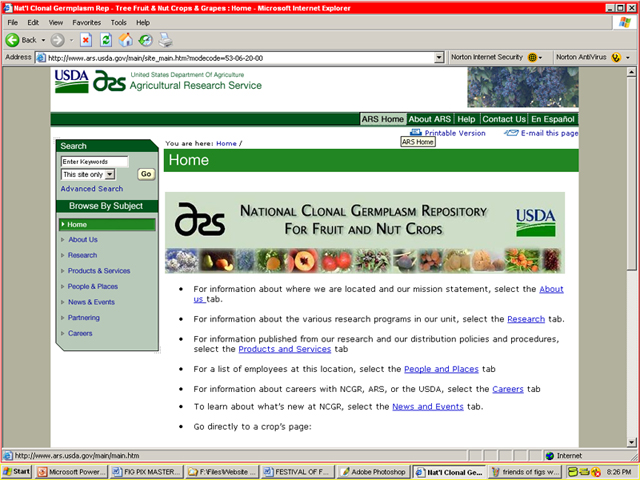640x480 pixels.
Task: Switch to Microsoft PowerPoint taskbar button
Action: 71,472
